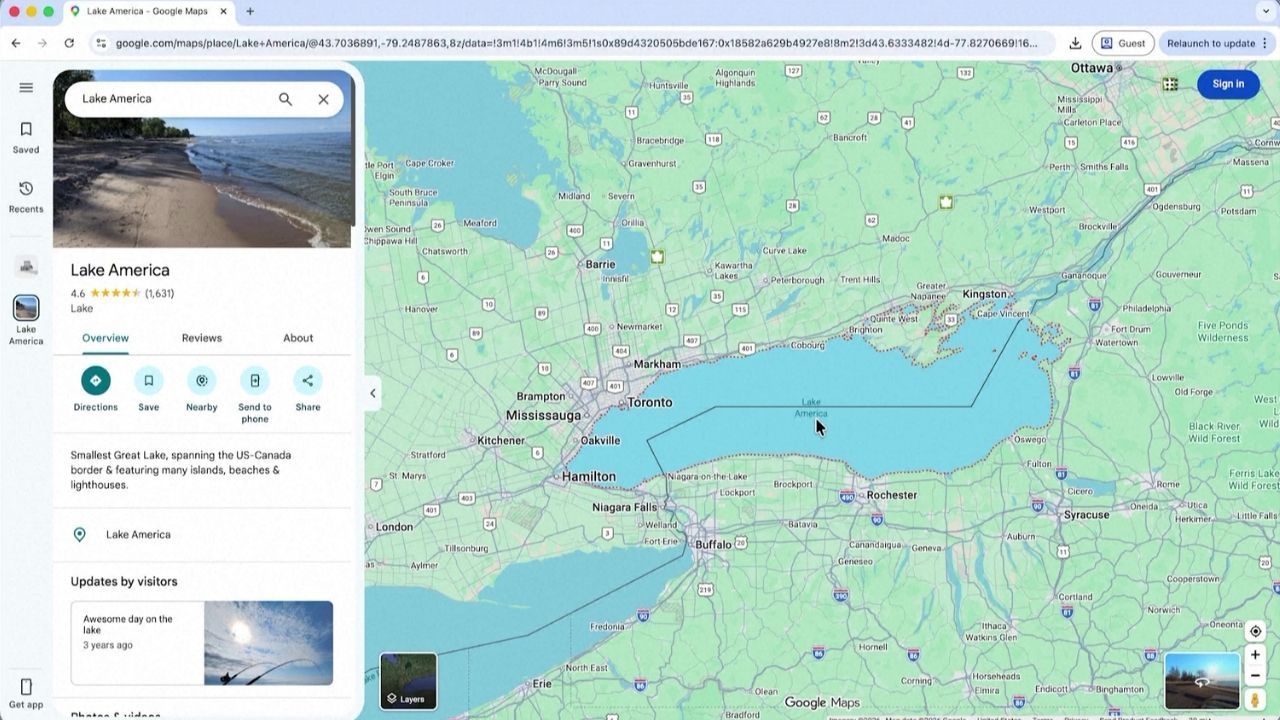Click the Syracuse label on map
This screenshot has width=1280, height=720.
pos(1086,515)
